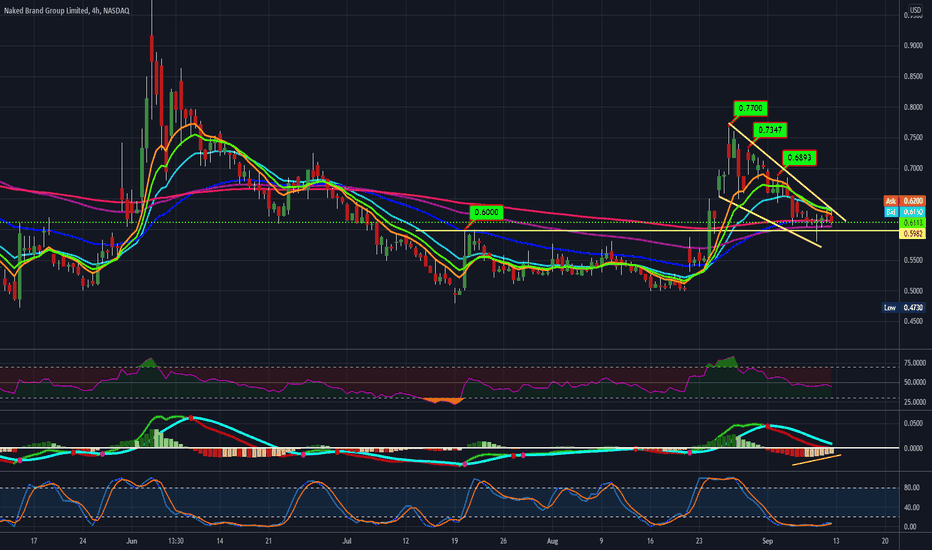The image size is (932, 550).
Task: Click the 16 date label on time axis
Action: click(x=650, y=541)
